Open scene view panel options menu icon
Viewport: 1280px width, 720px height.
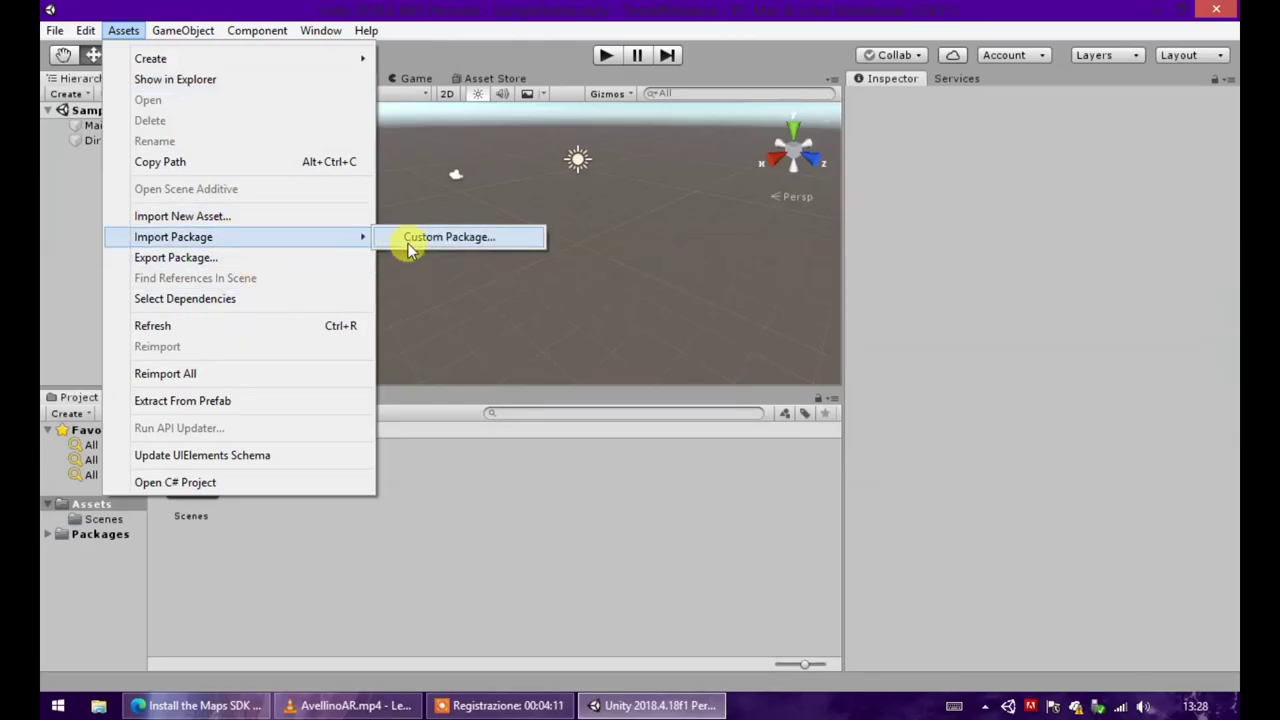832,79
